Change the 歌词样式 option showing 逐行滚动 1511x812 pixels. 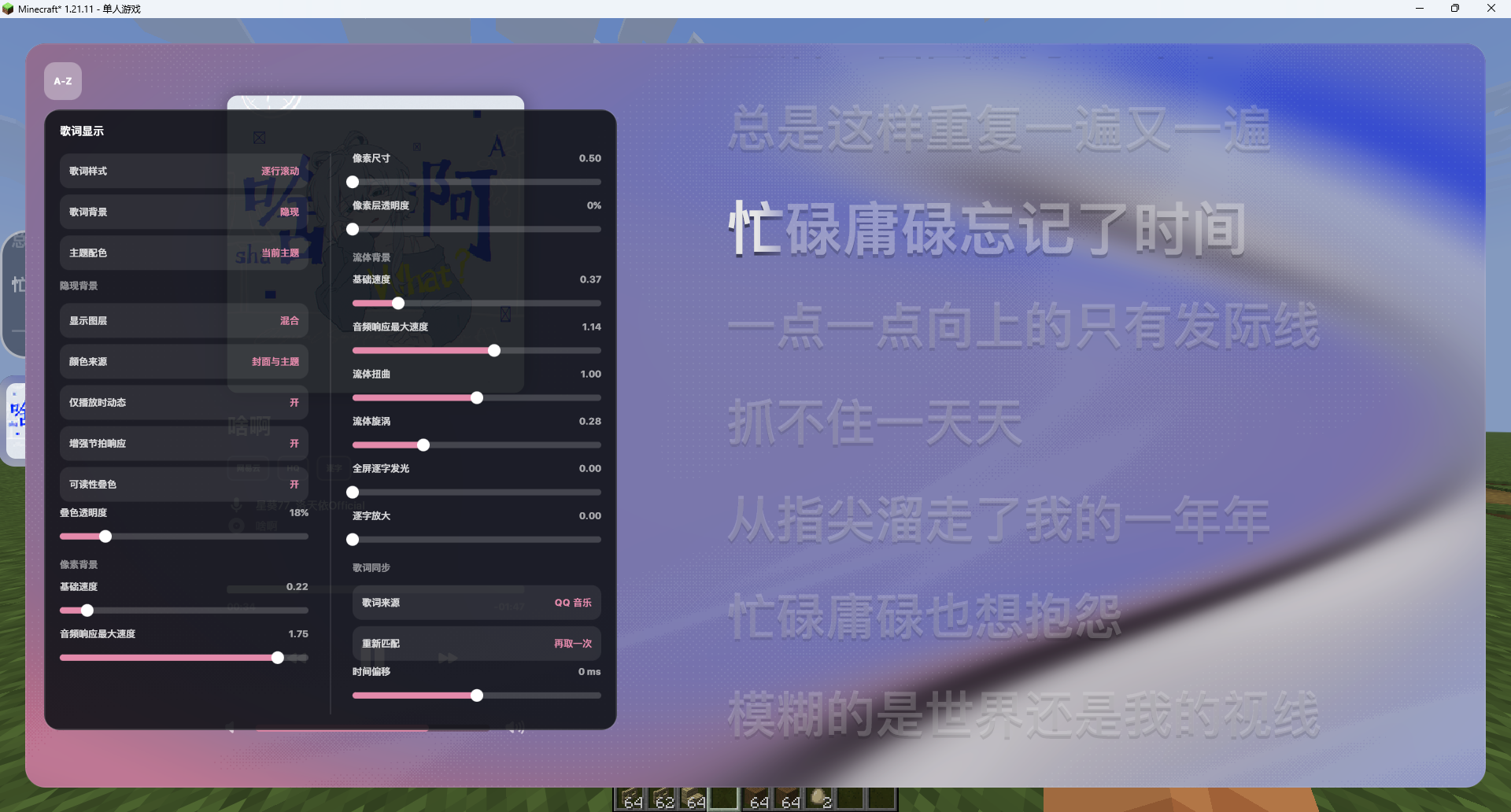[184, 171]
